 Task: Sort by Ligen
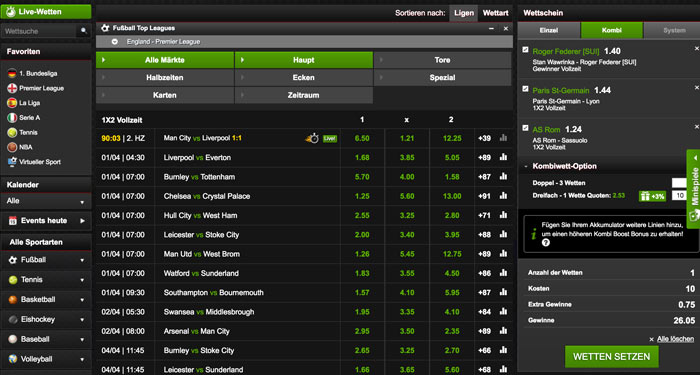click(463, 13)
